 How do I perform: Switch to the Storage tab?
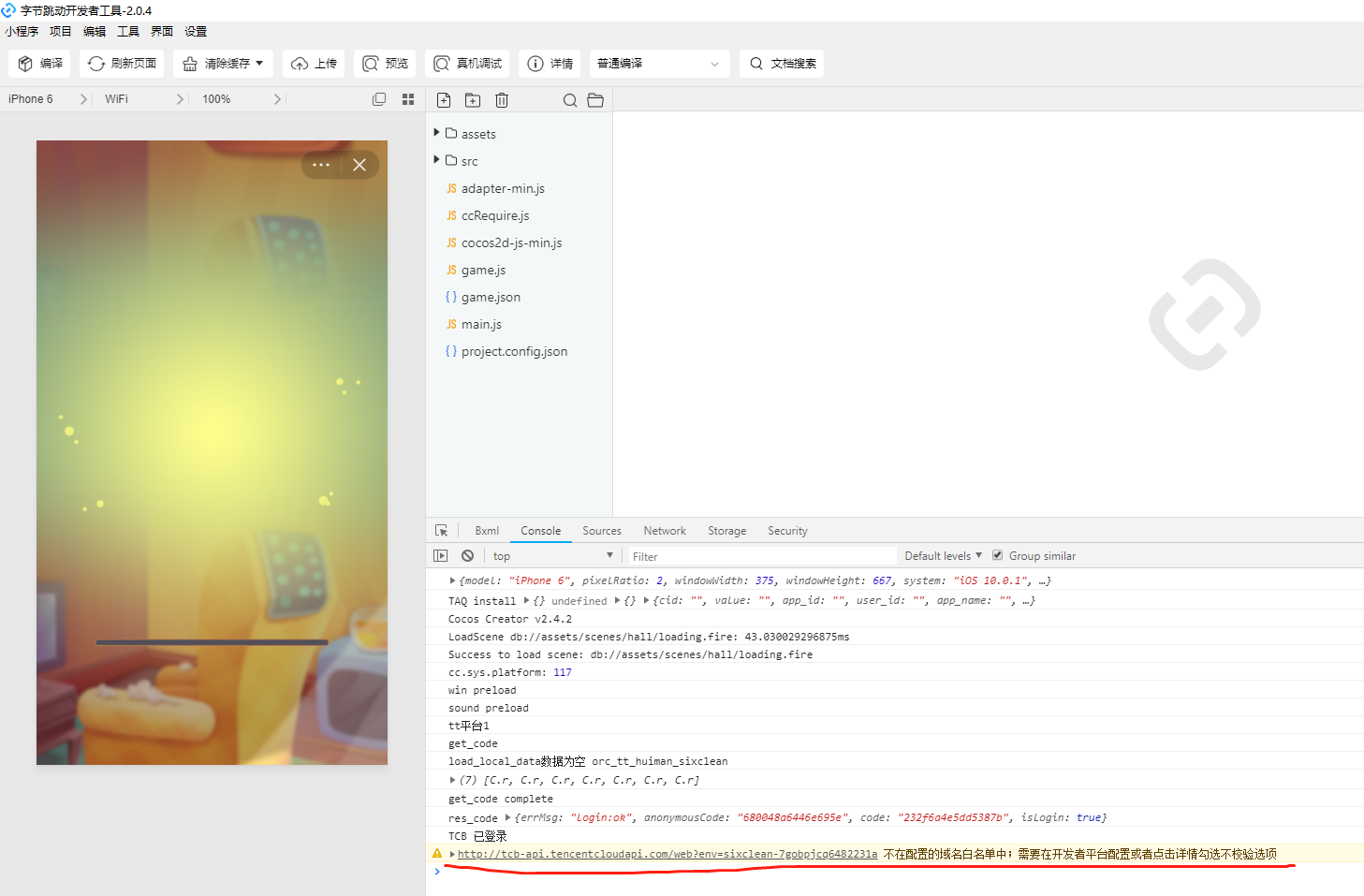[x=727, y=531]
